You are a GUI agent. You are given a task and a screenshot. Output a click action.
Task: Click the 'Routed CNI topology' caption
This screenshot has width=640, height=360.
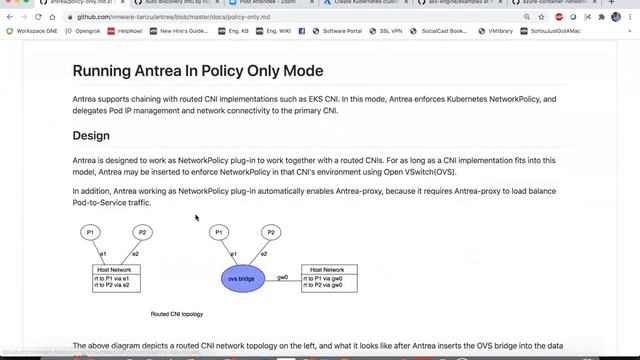point(177,314)
